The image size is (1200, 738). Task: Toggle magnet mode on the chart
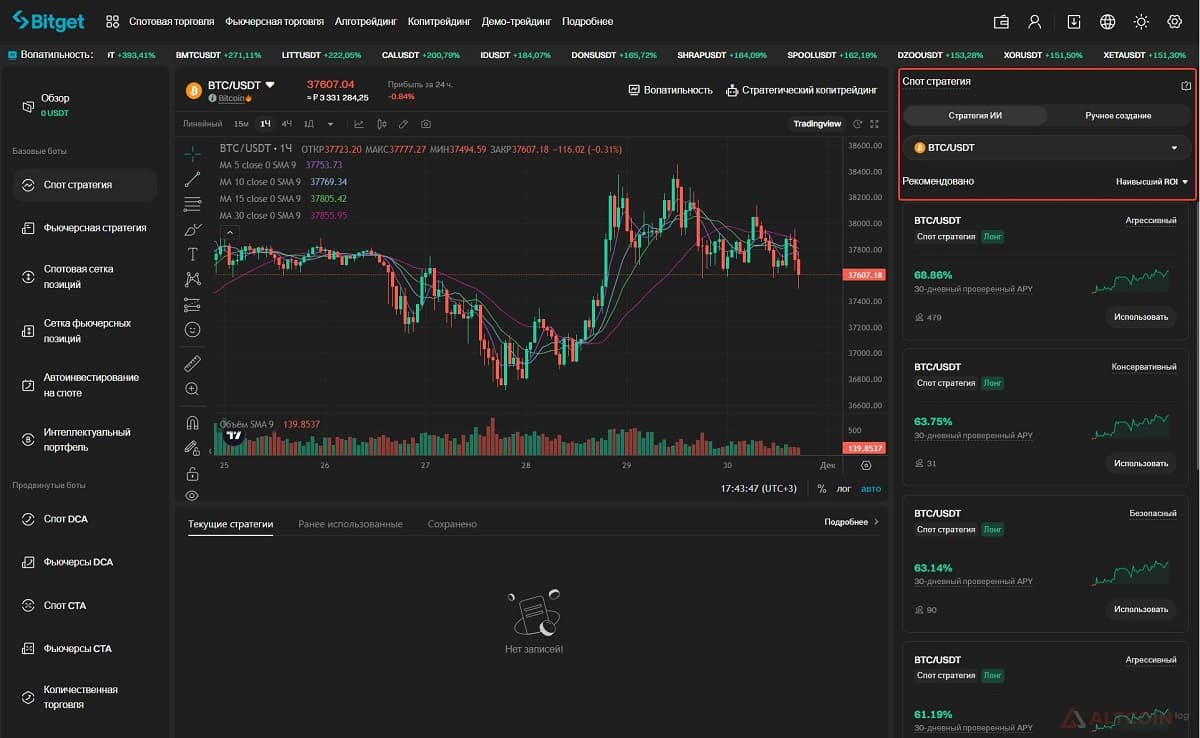coord(193,422)
